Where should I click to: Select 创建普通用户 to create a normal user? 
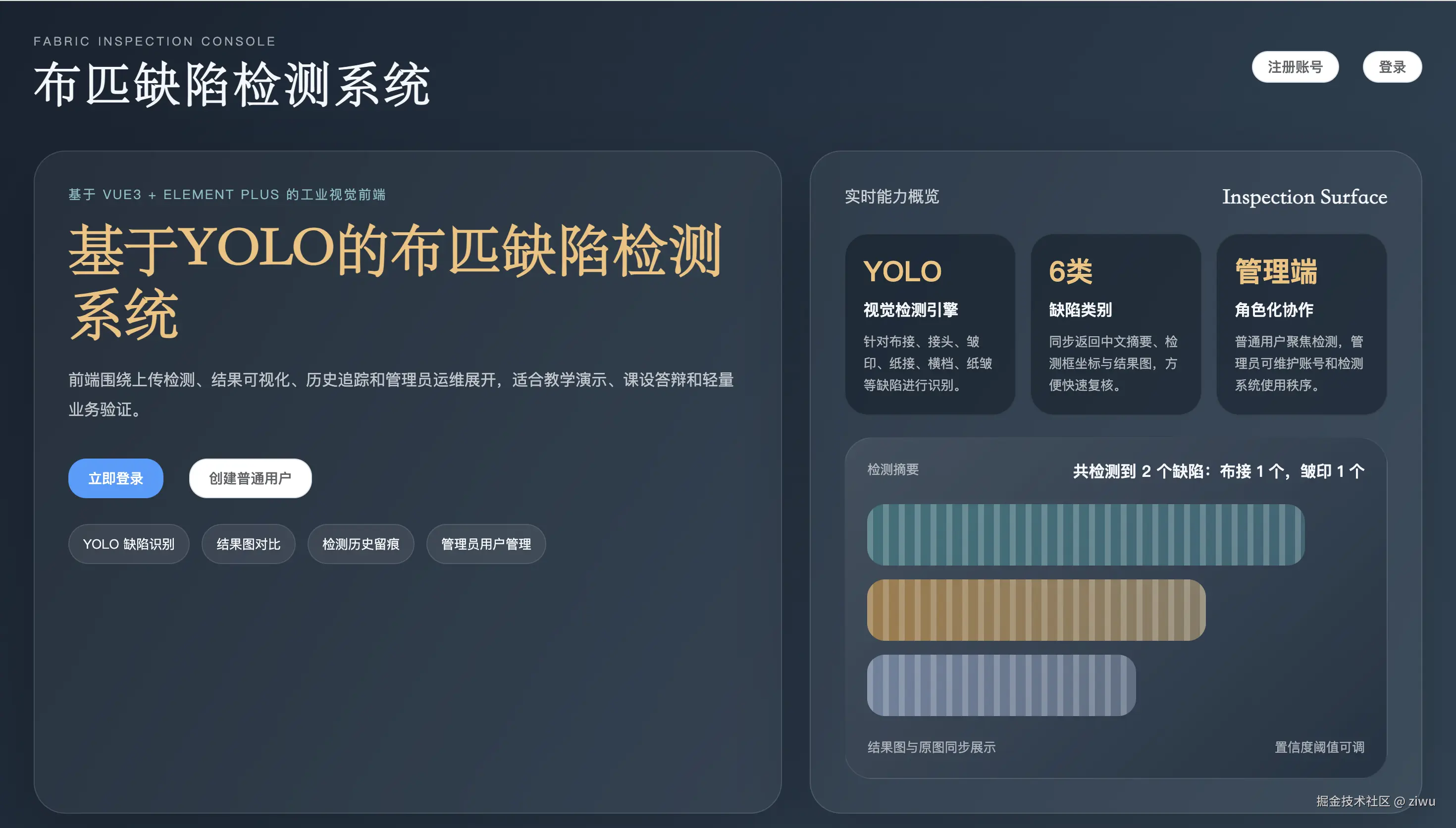click(x=250, y=478)
